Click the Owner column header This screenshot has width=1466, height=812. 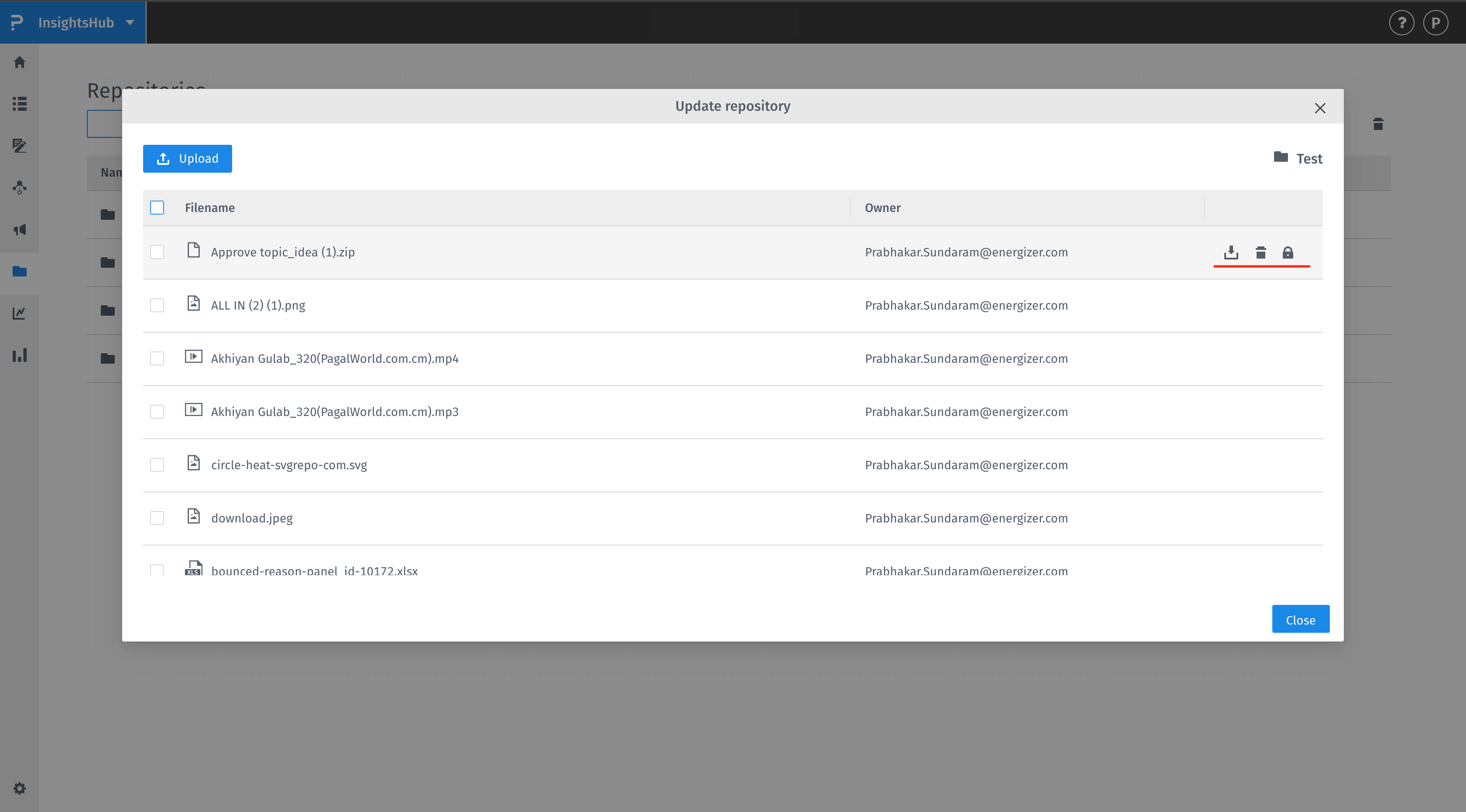[882, 208]
